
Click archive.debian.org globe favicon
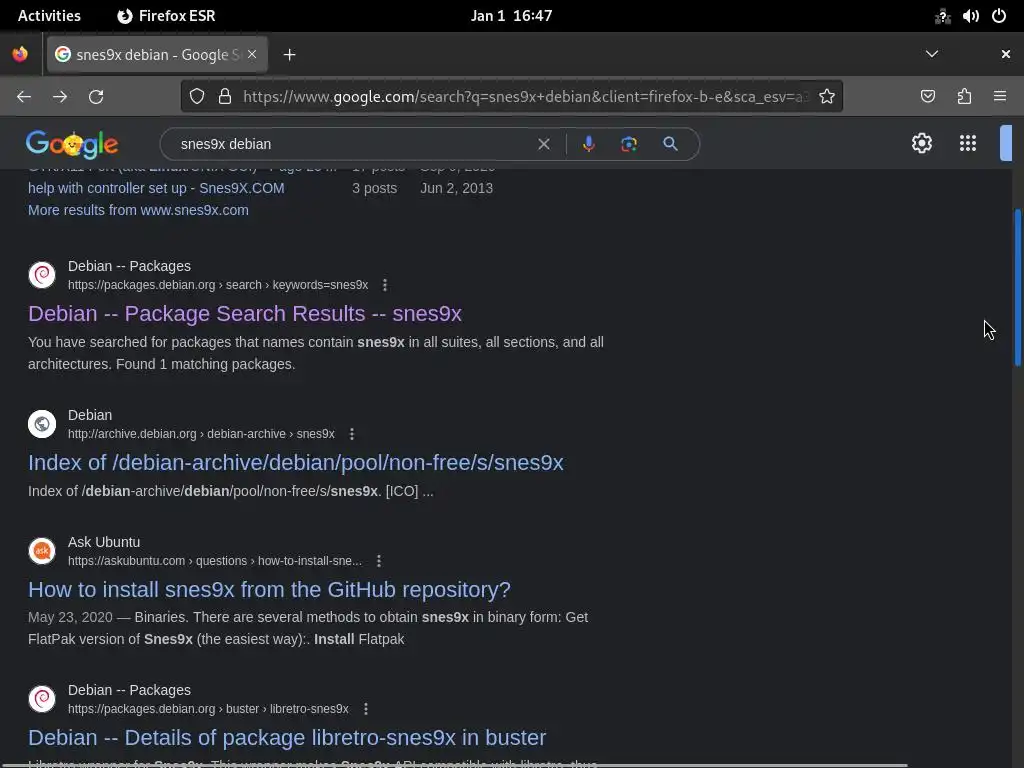pyautogui.click(x=42, y=424)
